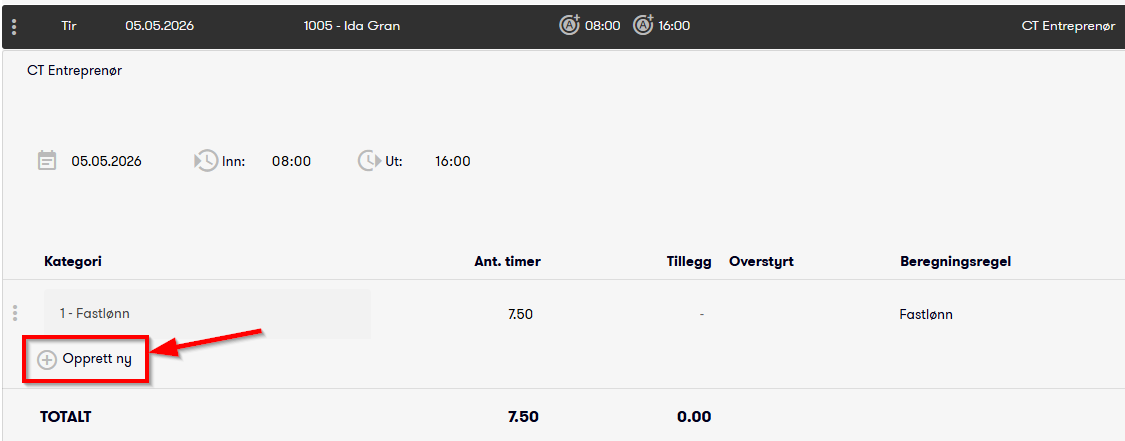Click the three-dot menu beside the Fastlønn row
1125x441 pixels.
[15, 313]
